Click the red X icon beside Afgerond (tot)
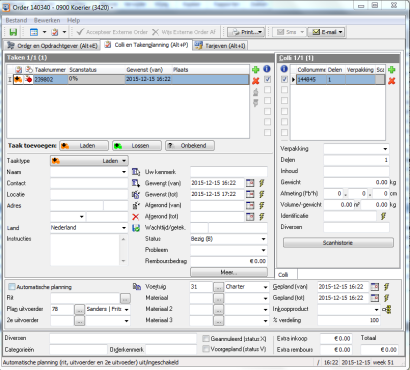The image size is (410, 370). point(135,217)
